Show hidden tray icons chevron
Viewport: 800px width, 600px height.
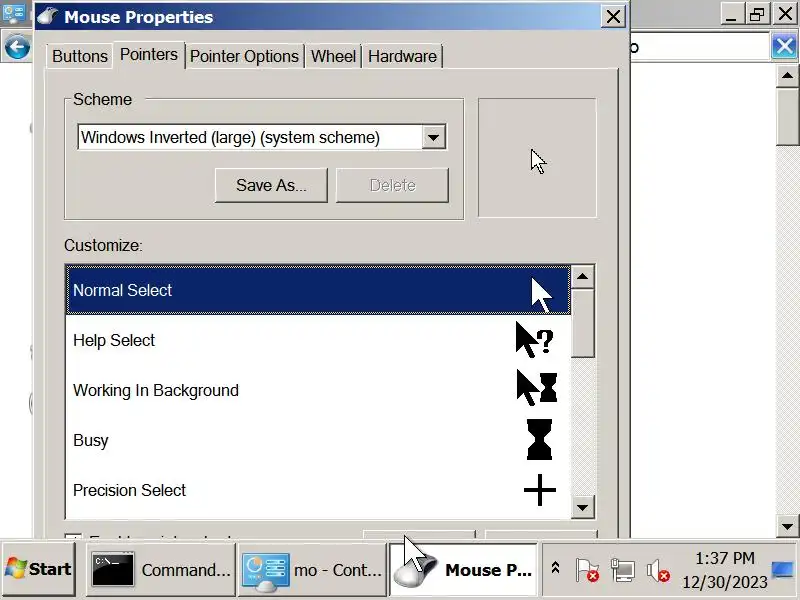[556, 568]
